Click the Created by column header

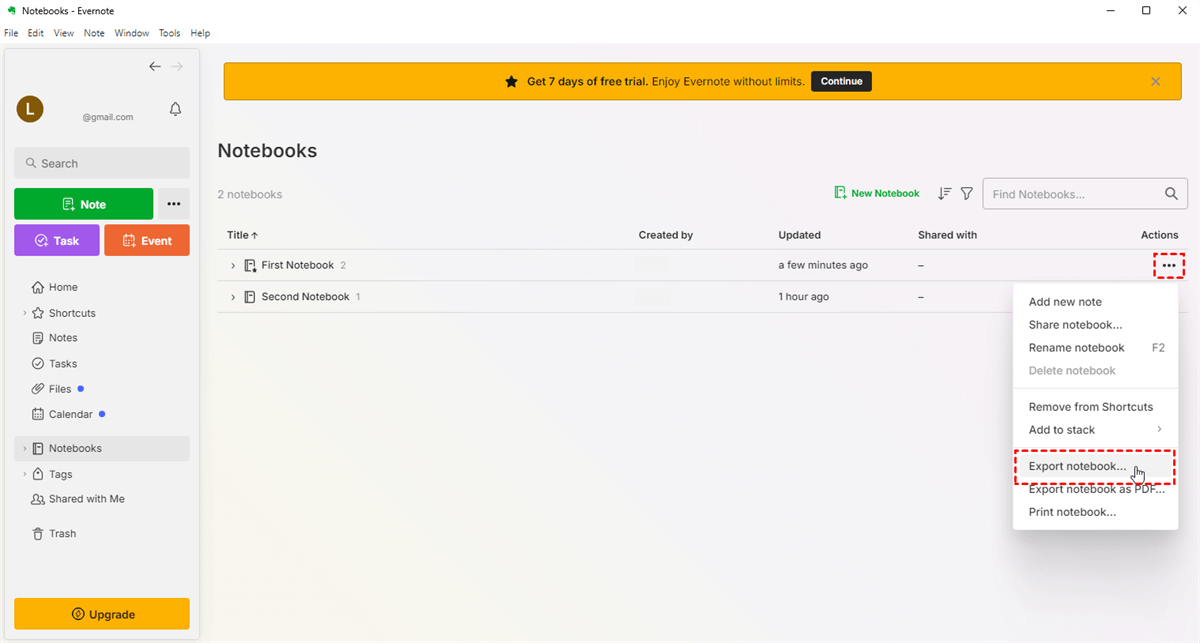coord(666,235)
